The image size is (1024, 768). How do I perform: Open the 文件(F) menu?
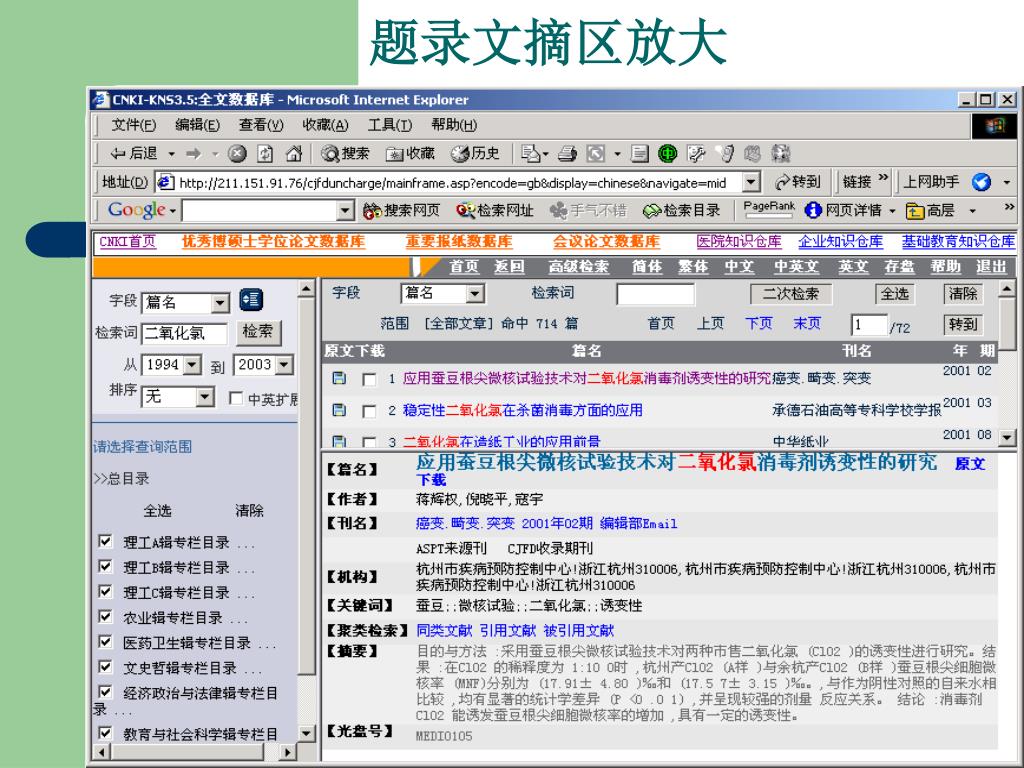click(133, 125)
